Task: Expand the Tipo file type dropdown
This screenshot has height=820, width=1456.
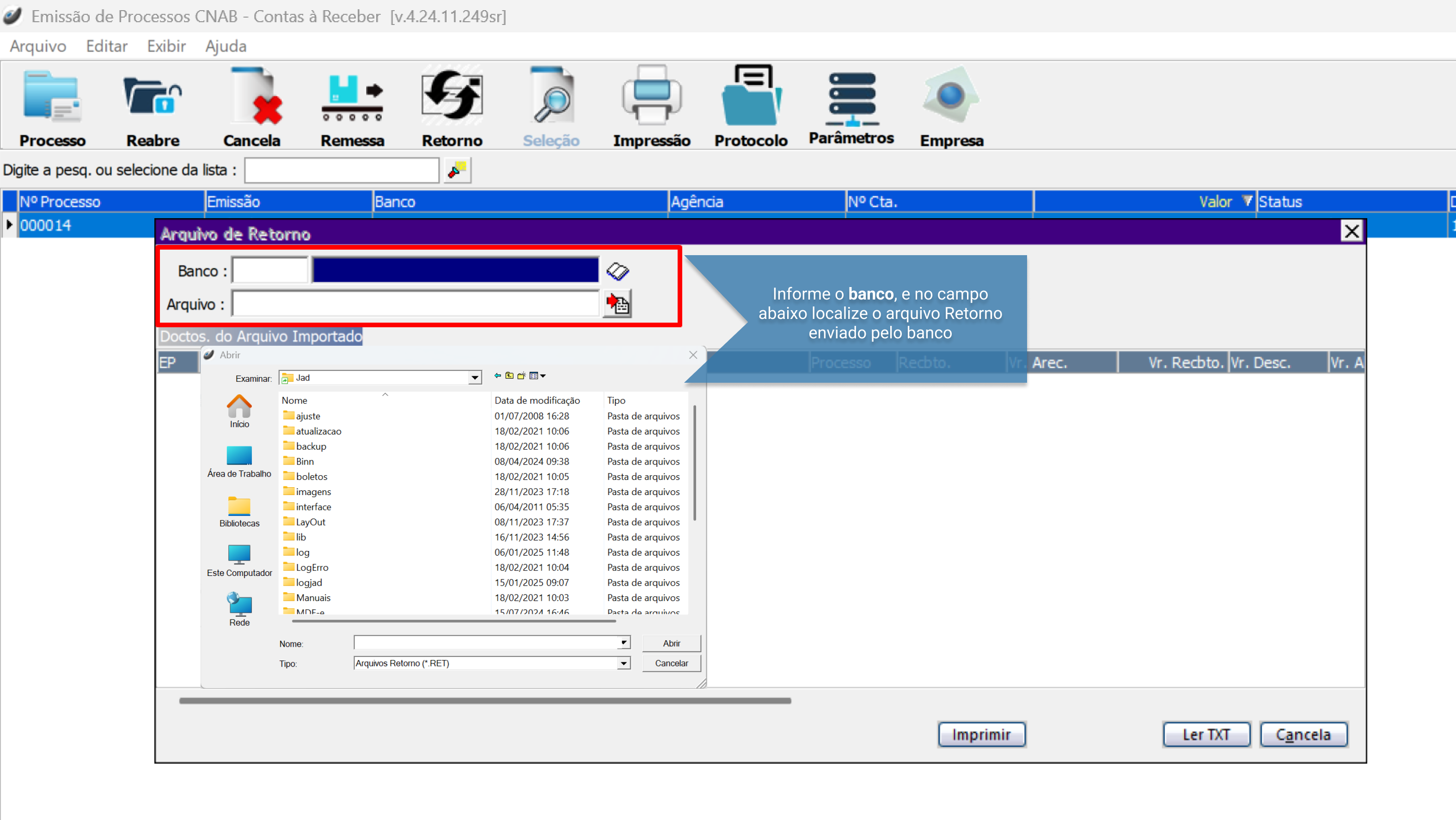Action: pyautogui.click(x=624, y=663)
